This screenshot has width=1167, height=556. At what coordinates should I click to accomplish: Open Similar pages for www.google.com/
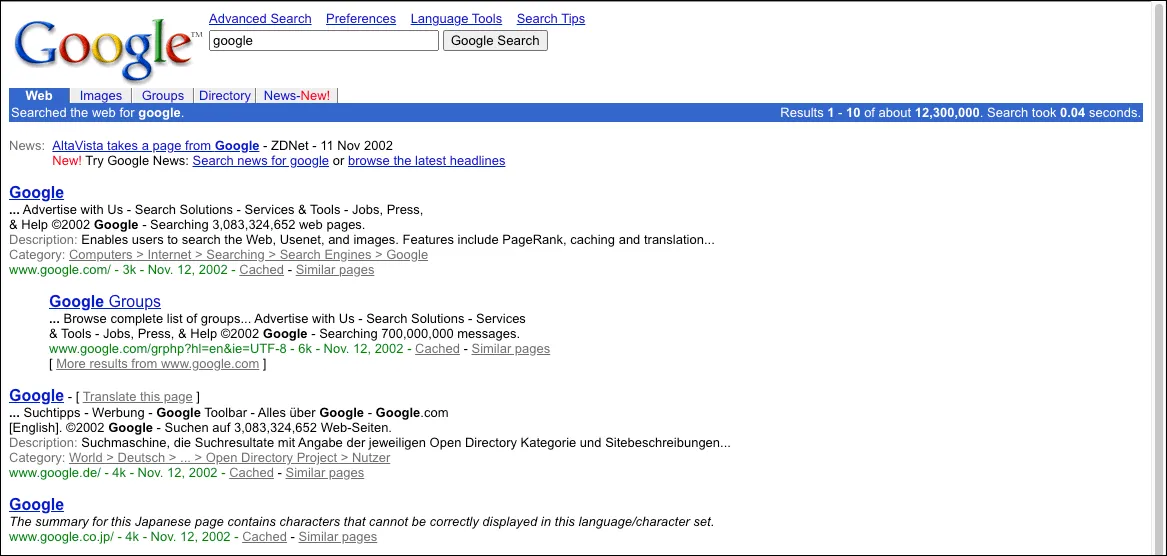[x=335, y=269]
